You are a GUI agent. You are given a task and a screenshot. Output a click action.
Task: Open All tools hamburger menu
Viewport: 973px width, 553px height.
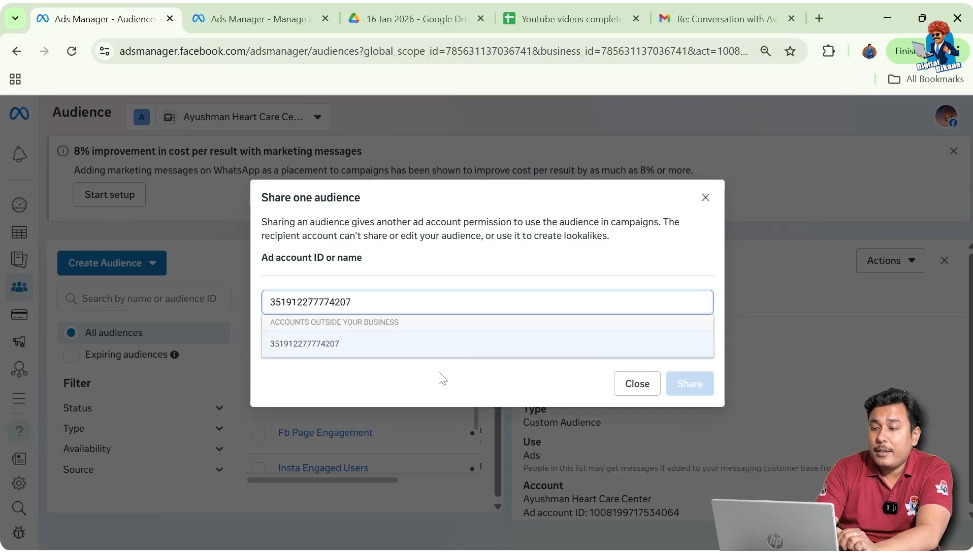[19, 398]
